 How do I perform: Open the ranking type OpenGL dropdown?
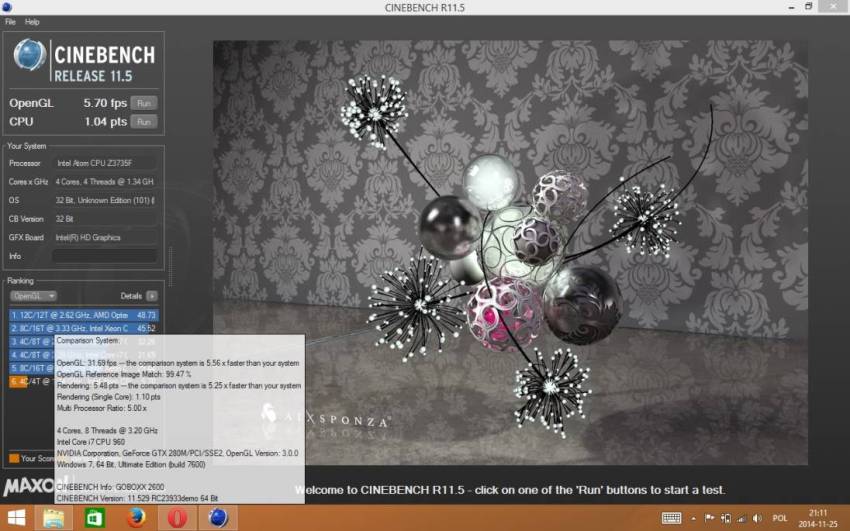[x=33, y=296]
